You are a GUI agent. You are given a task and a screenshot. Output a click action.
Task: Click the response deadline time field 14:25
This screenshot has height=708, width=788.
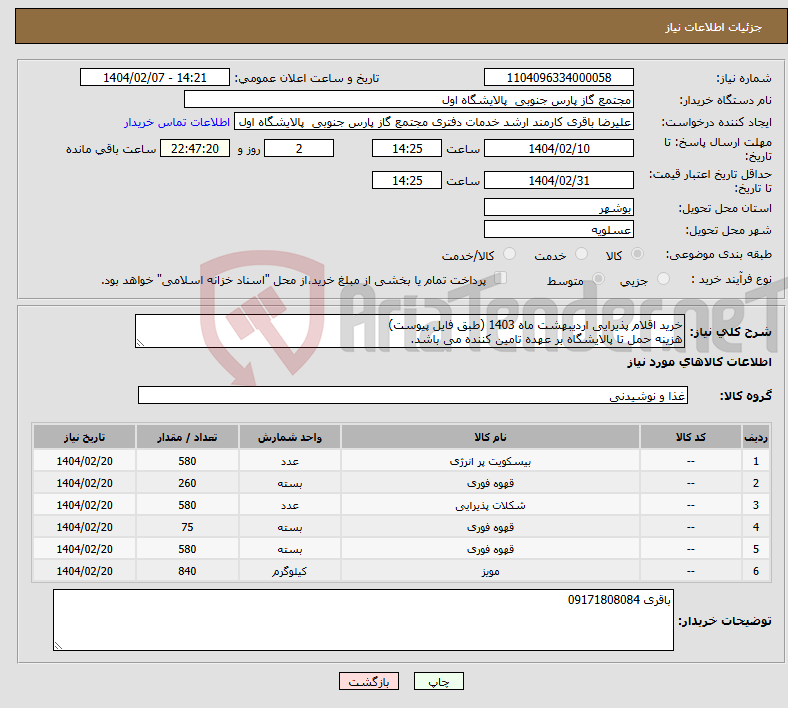pyautogui.click(x=407, y=148)
